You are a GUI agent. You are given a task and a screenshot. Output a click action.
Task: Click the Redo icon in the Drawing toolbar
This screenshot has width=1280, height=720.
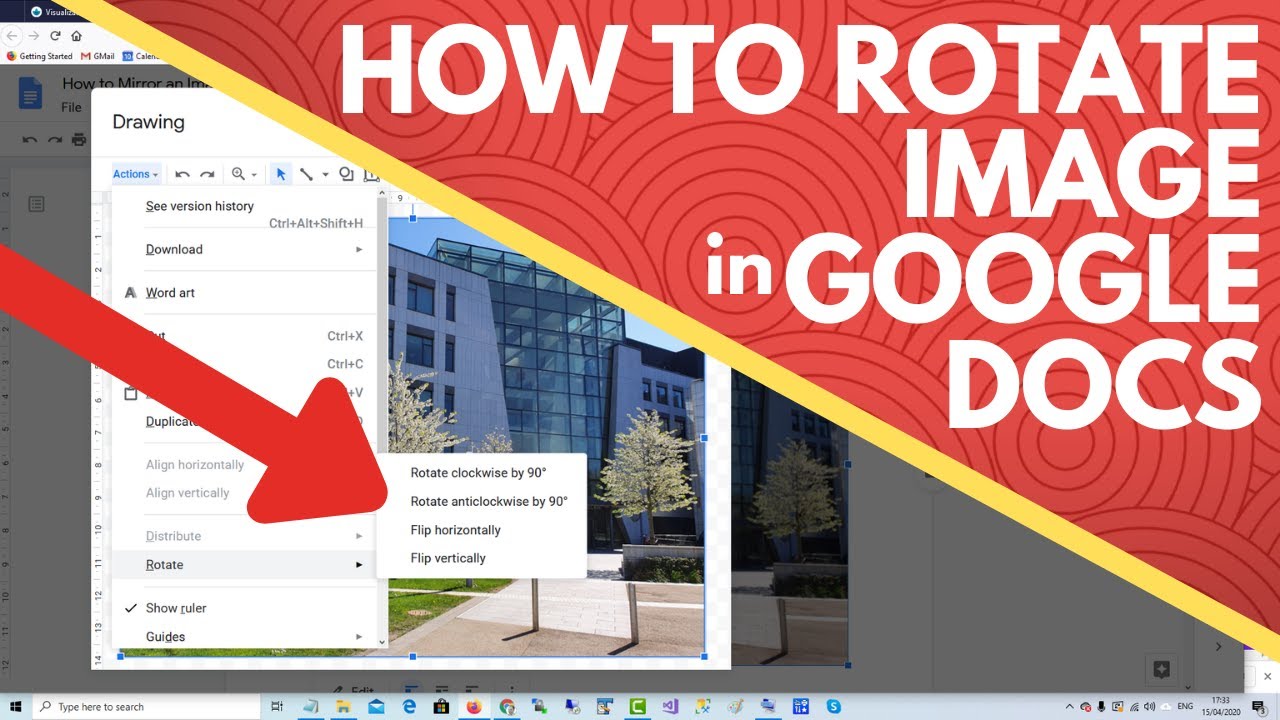pos(208,174)
